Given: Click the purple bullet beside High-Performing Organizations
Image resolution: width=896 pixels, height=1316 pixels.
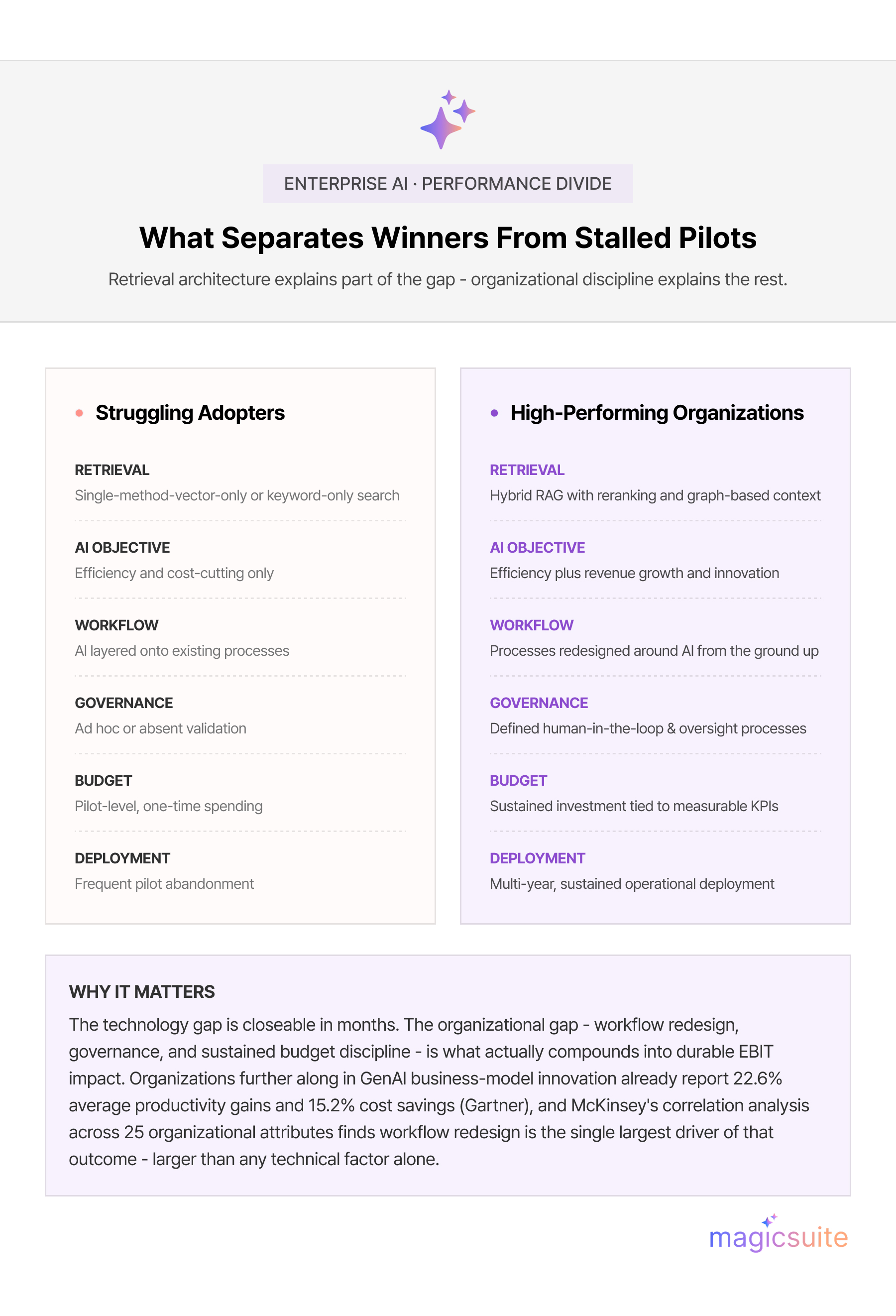Looking at the screenshot, I should [x=494, y=413].
